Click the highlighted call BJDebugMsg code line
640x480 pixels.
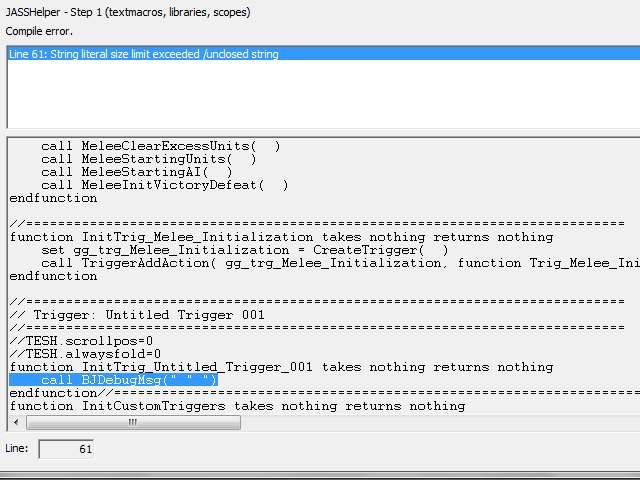click(113, 380)
